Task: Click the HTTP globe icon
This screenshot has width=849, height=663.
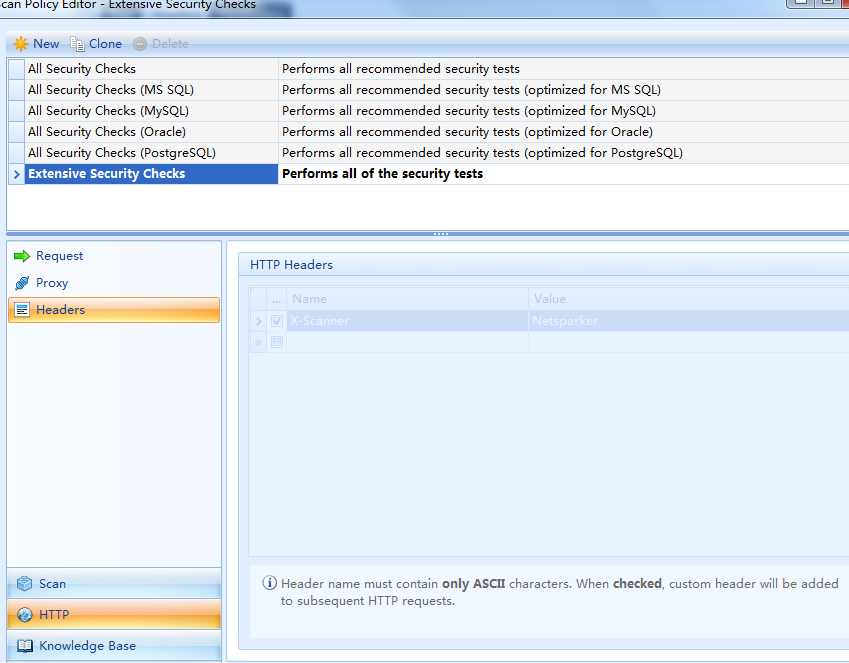Action: coord(24,615)
